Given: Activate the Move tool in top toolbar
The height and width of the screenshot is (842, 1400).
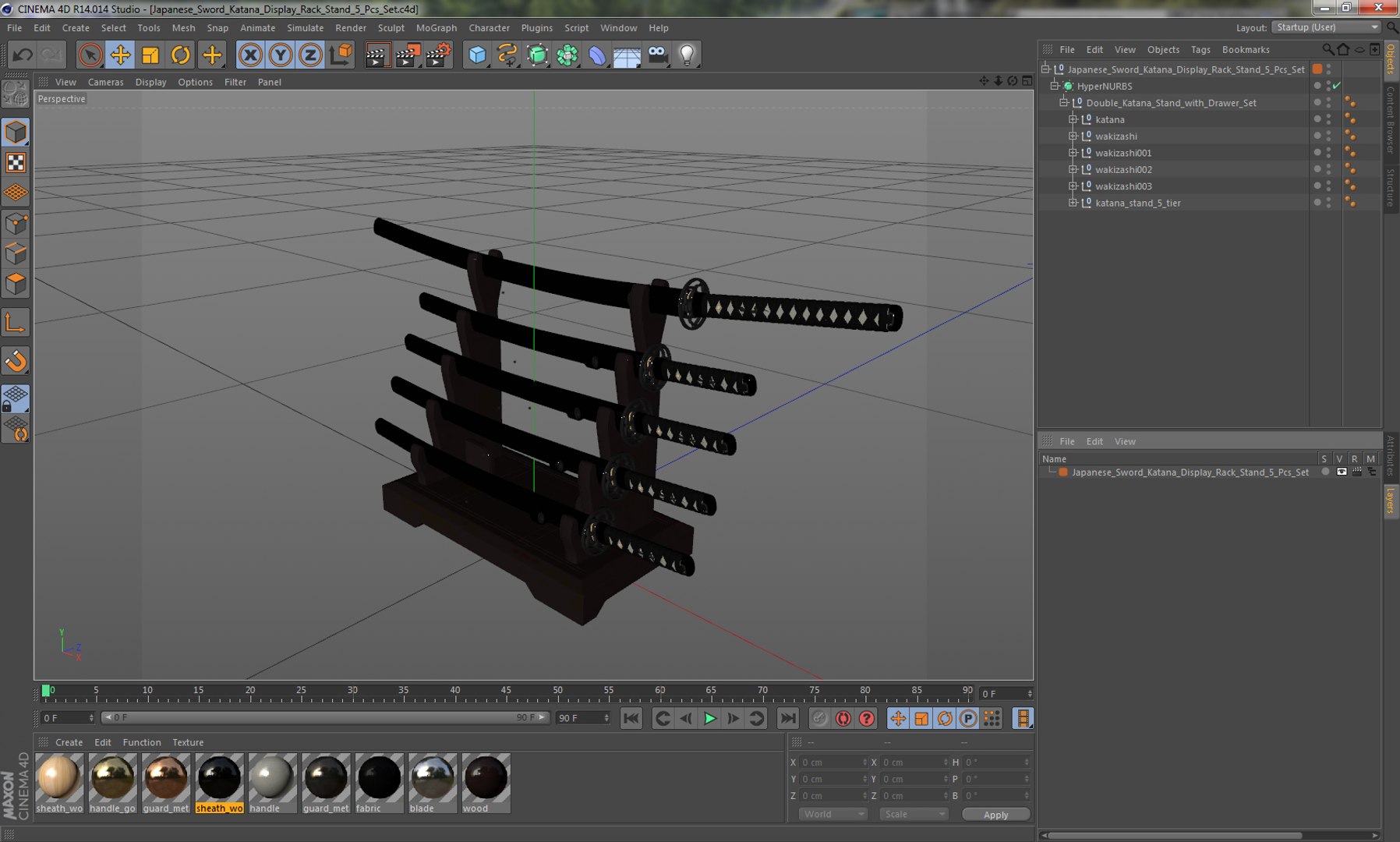Looking at the screenshot, I should [x=120, y=55].
